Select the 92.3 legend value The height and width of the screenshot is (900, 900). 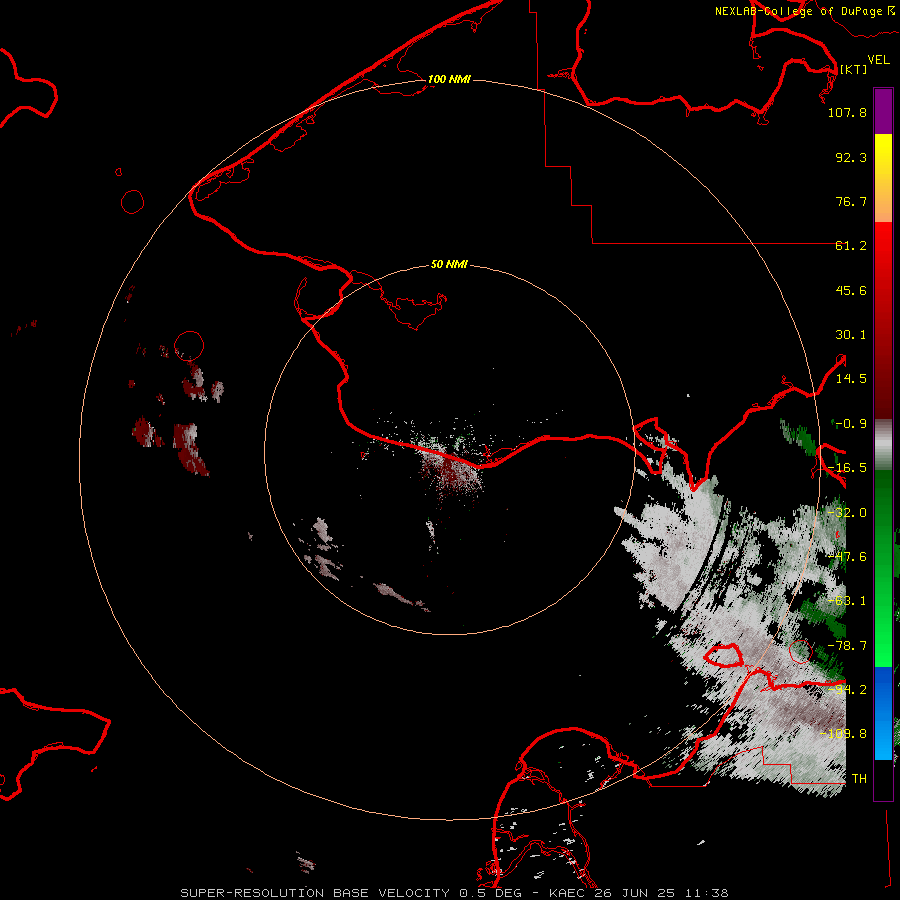click(851, 157)
